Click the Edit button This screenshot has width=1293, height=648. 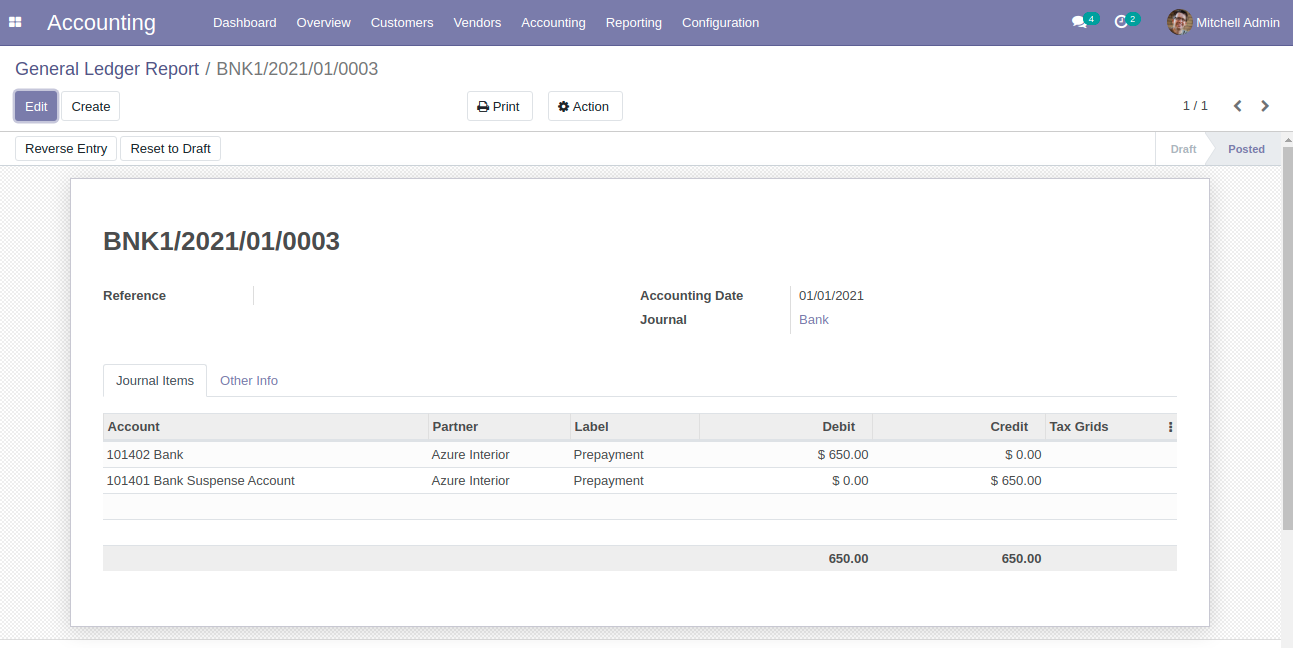(36, 106)
